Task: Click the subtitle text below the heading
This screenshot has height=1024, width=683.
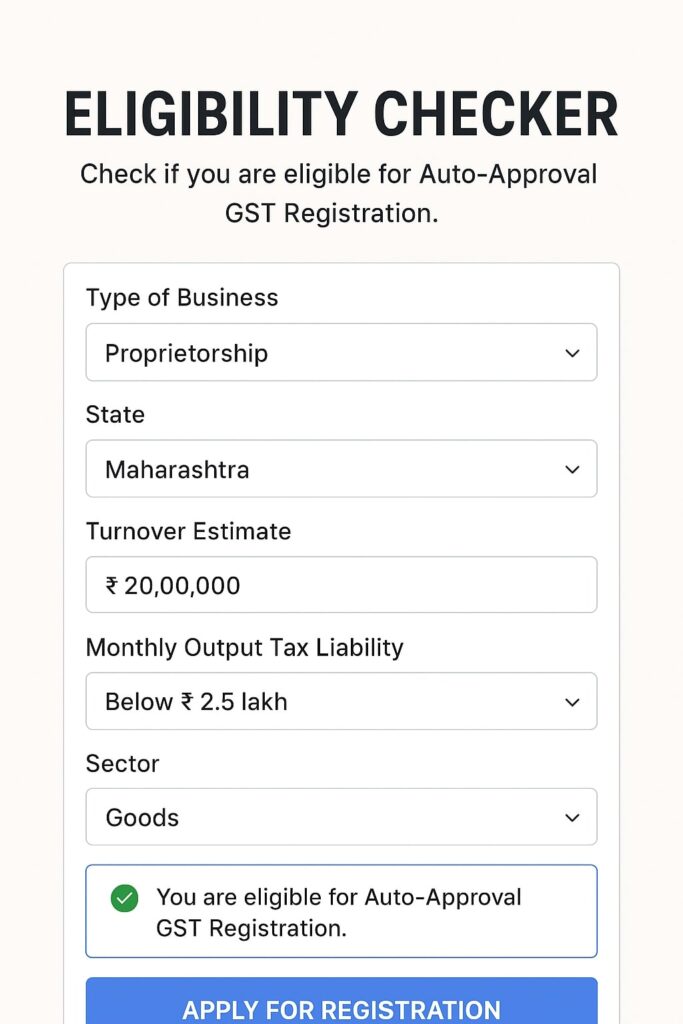Action: click(339, 193)
